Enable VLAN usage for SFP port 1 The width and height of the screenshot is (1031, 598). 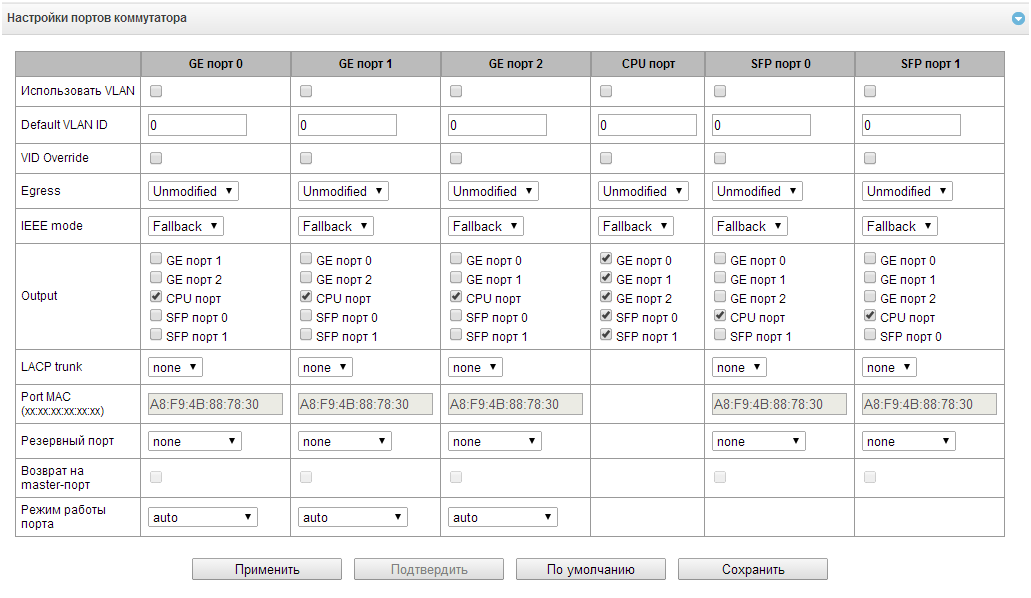870,92
